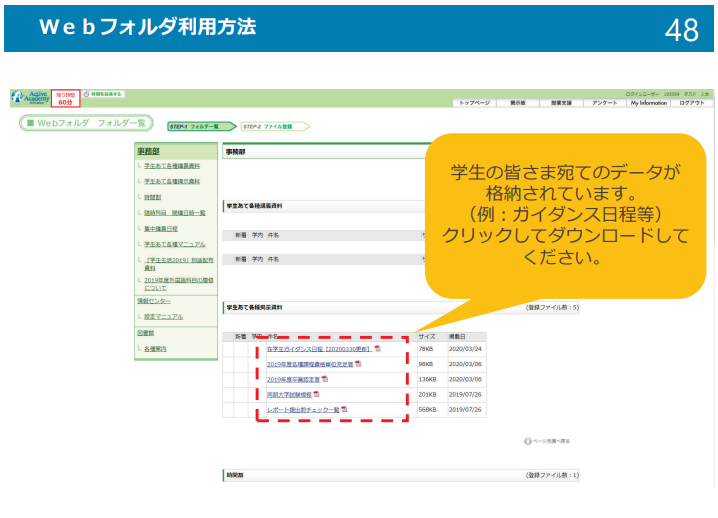The width and height of the screenshot is (718, 518).
Task: Open PDF icon beside レポート提出前チェック一覧
Action: coord(344,409)
